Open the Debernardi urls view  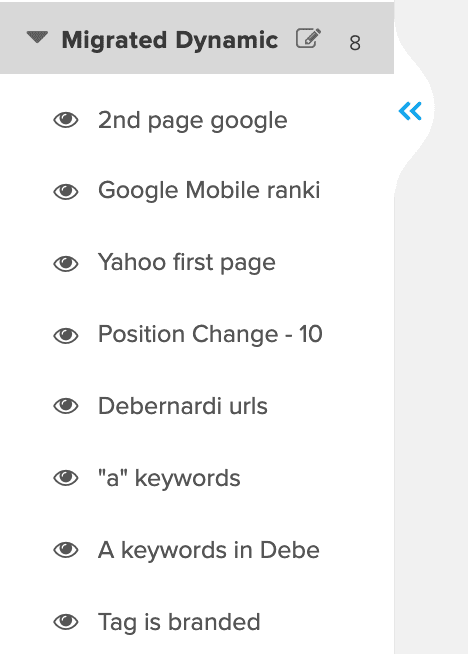click(183, 406)
